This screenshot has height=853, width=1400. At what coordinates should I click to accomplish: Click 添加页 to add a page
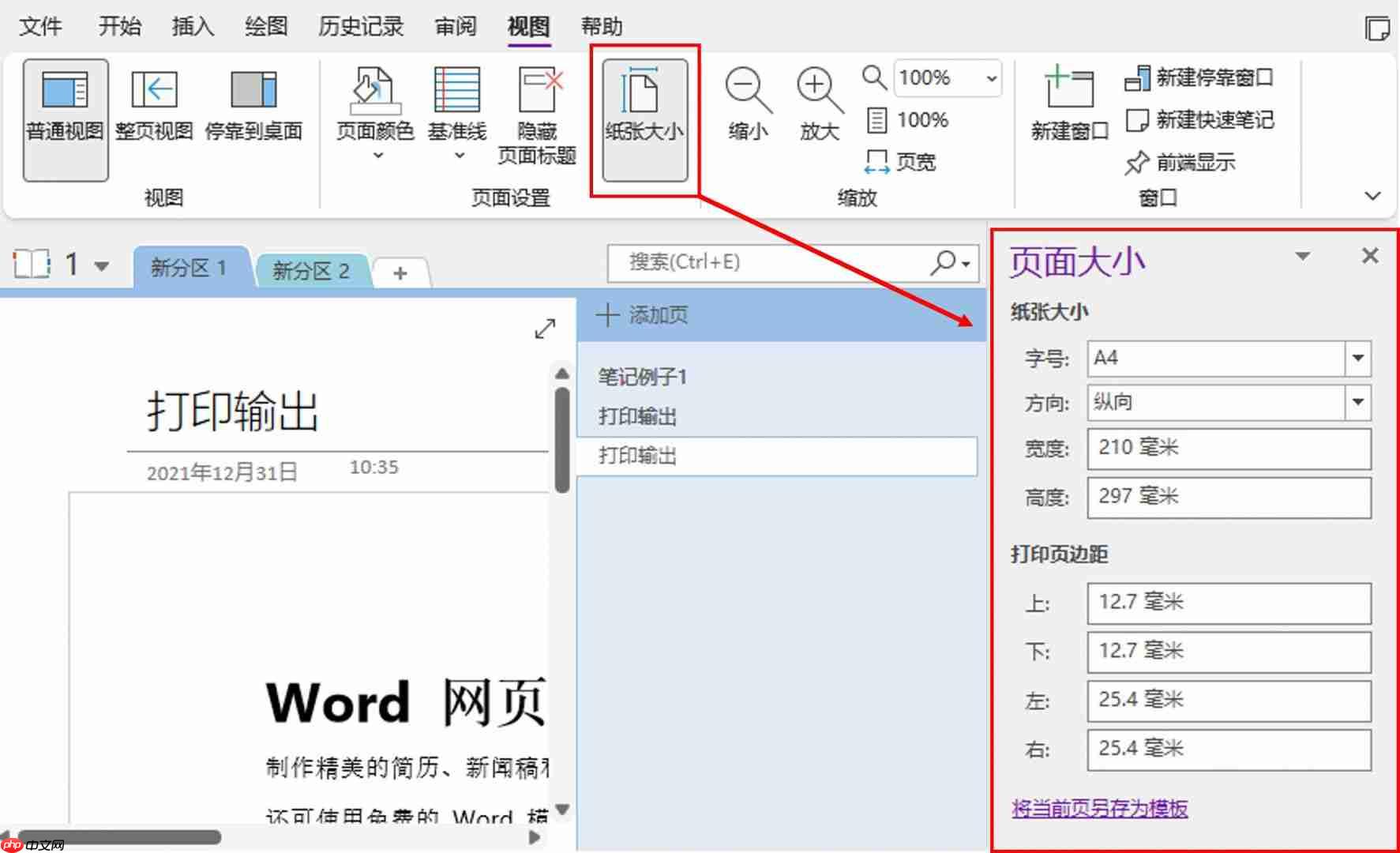(642, 315)
